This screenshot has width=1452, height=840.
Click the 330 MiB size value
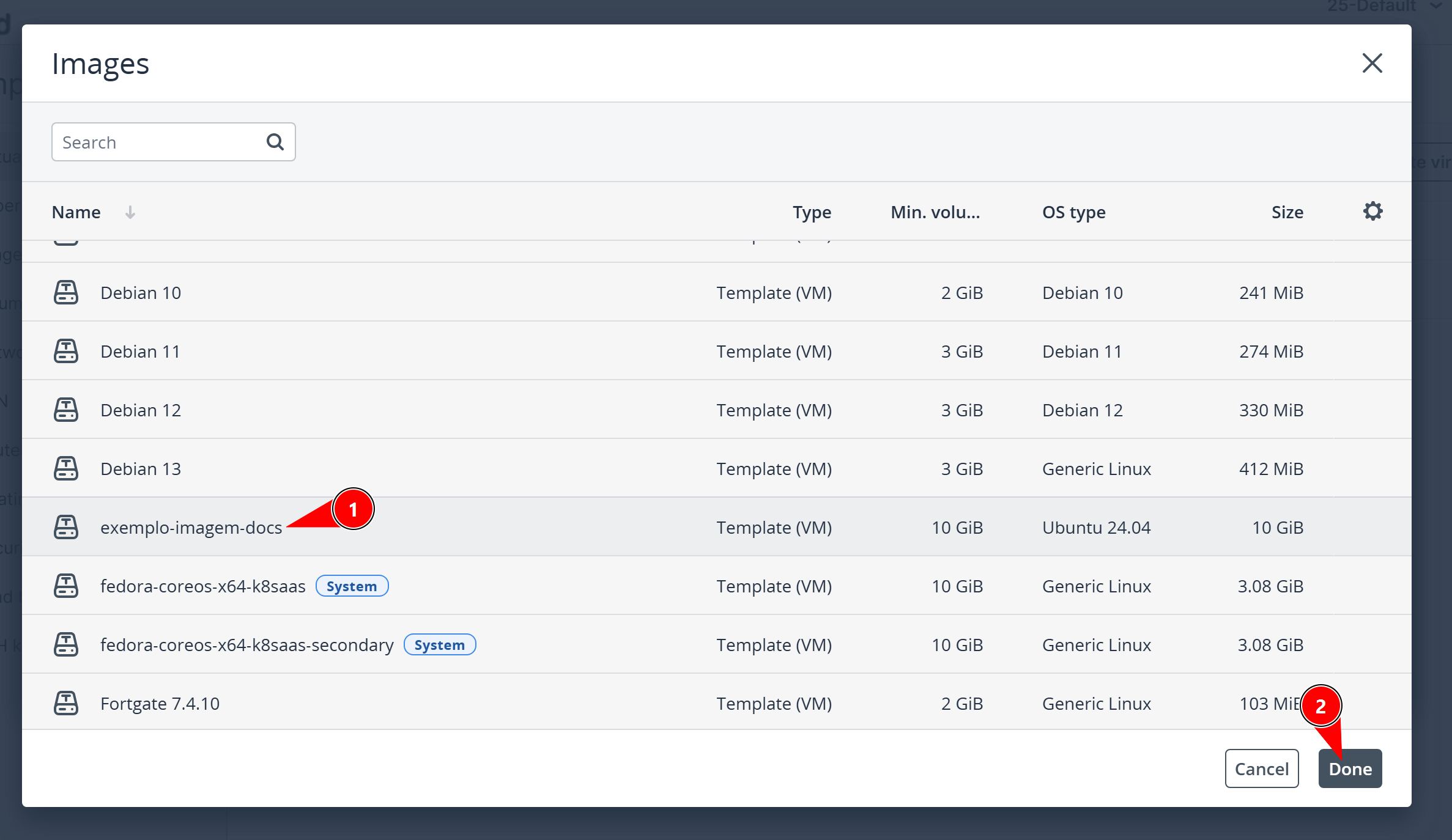1272,410
